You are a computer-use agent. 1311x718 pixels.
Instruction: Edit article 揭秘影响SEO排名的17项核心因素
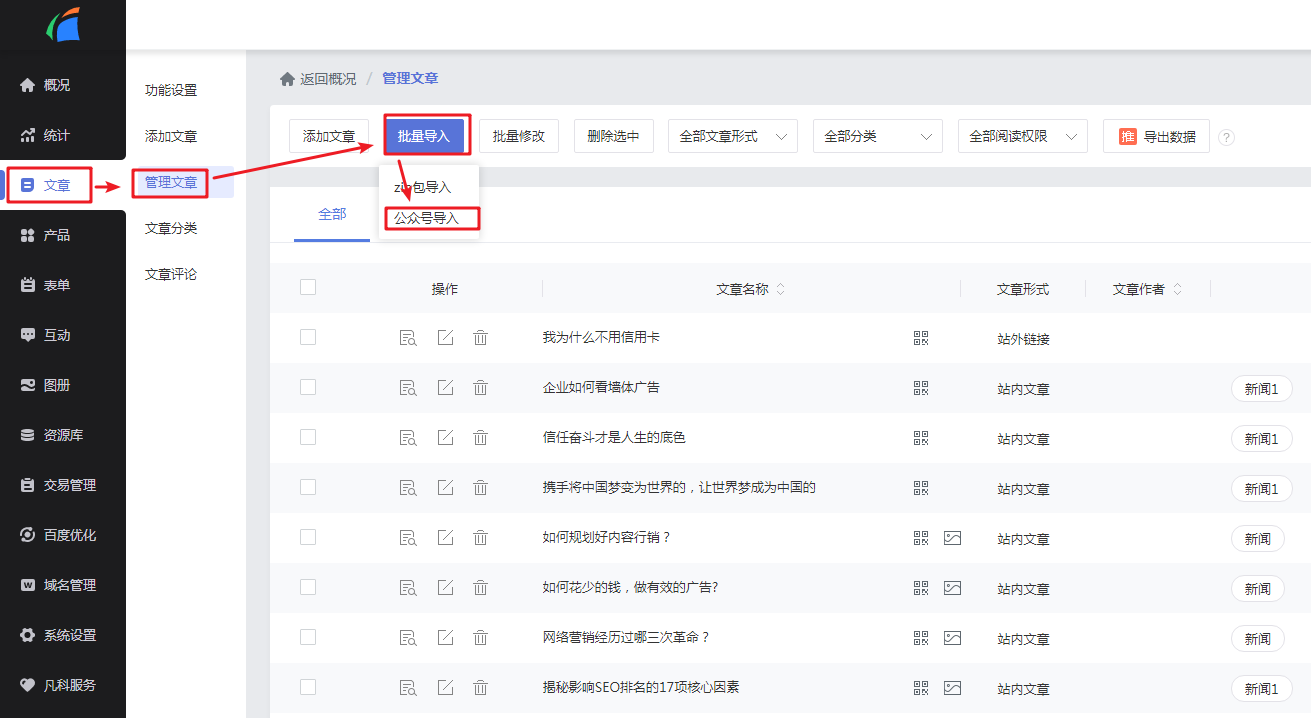point(445,688)
